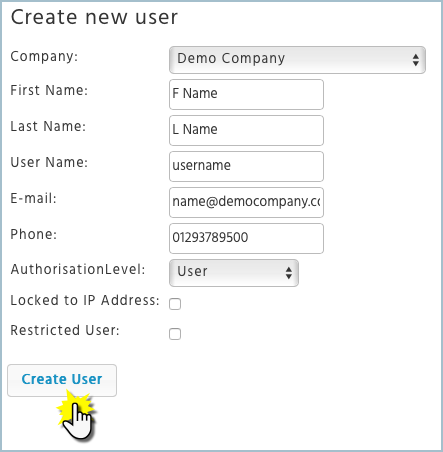Click inside the E-mail field
This screenshot has width=443, height=452.
tap(246, 202)
